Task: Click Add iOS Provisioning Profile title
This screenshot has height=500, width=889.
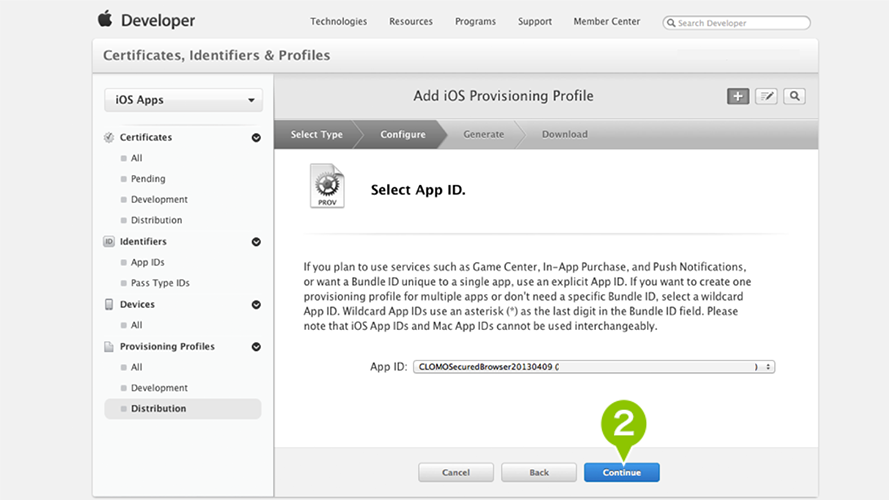Action: tap(503, 96)
